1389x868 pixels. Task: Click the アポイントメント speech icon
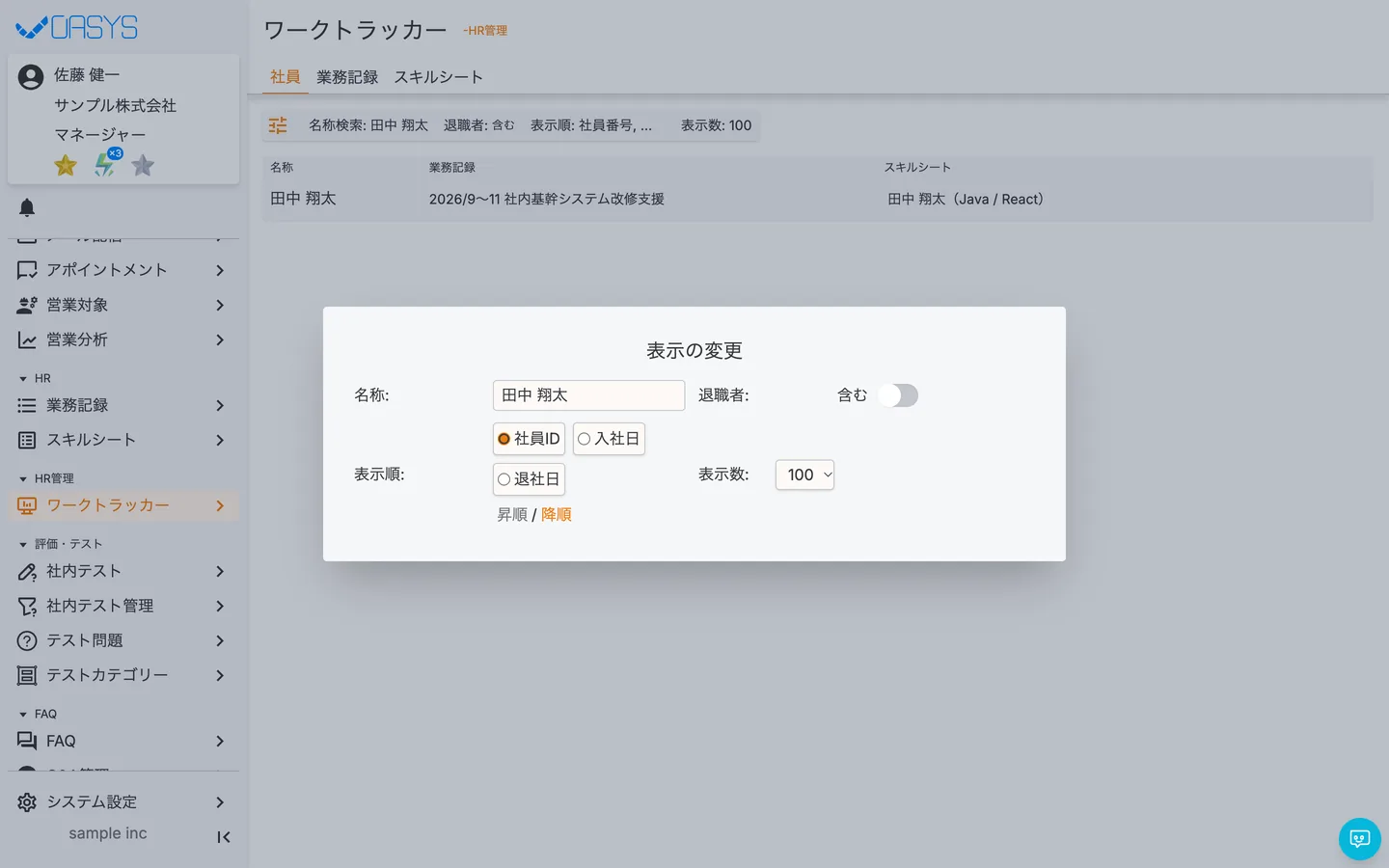27,270
